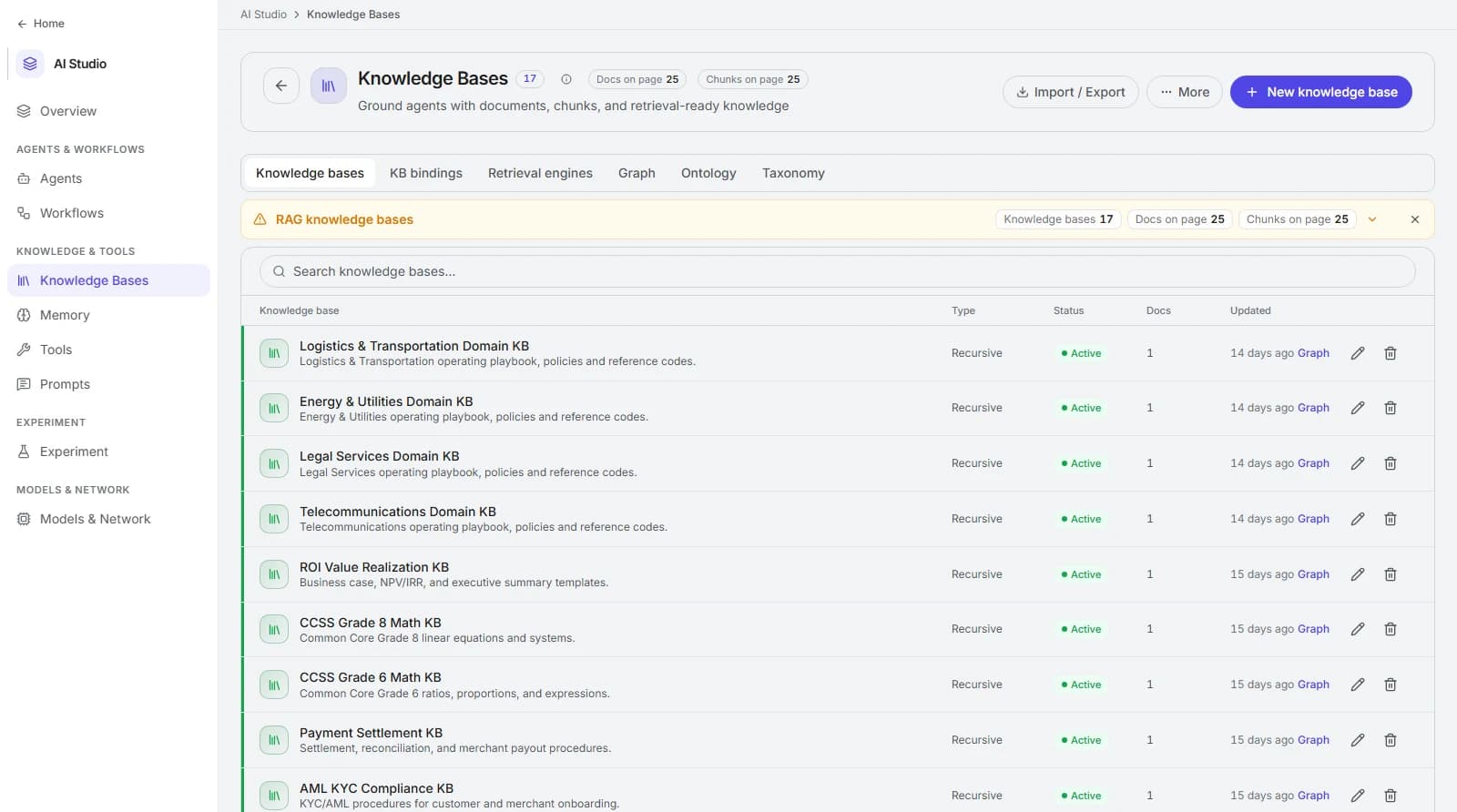Click the Chunks on page 25 header chip
This screenshot has width=1457, height=812.
tap(753, 79)
